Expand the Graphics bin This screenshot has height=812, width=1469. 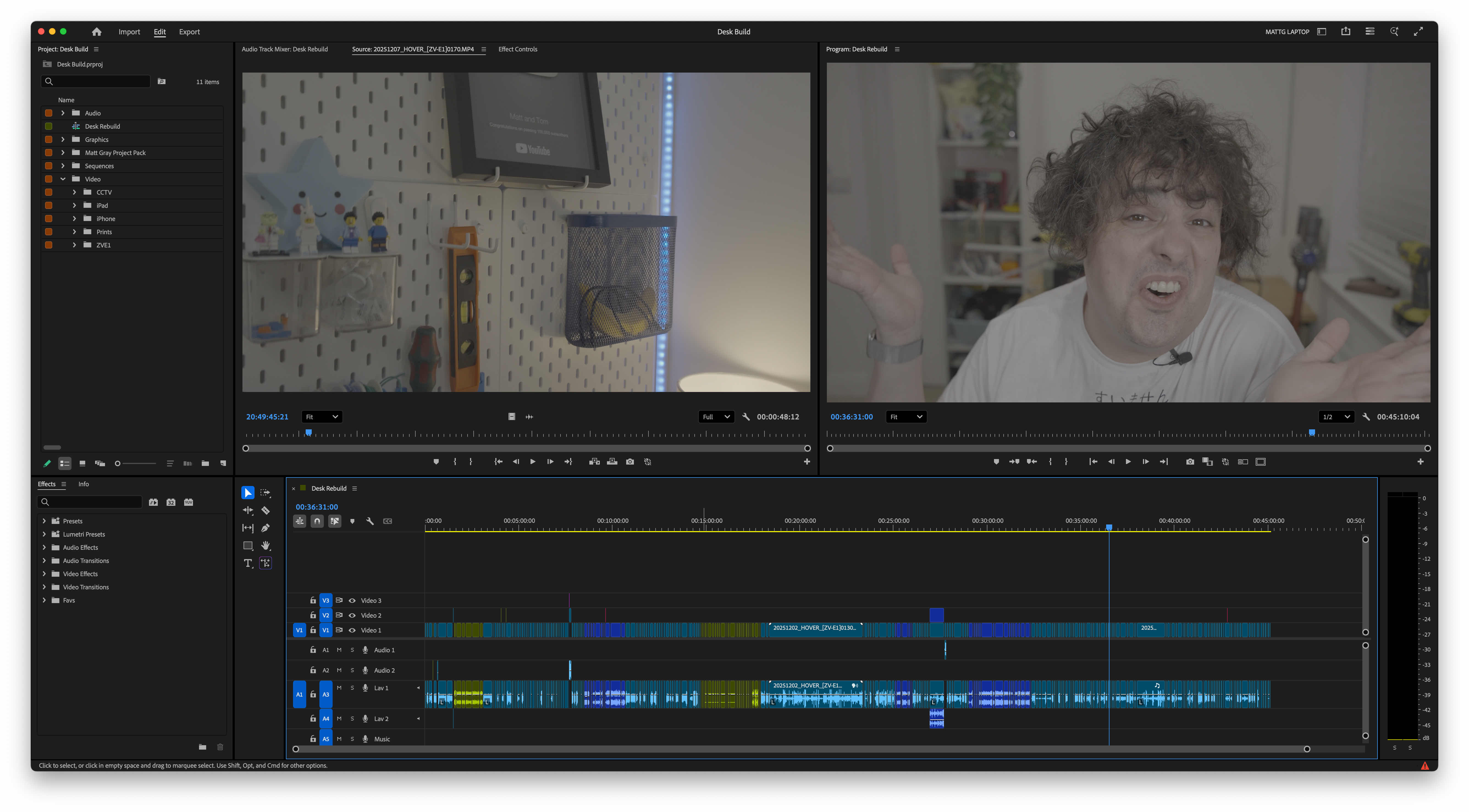point(63,140)
